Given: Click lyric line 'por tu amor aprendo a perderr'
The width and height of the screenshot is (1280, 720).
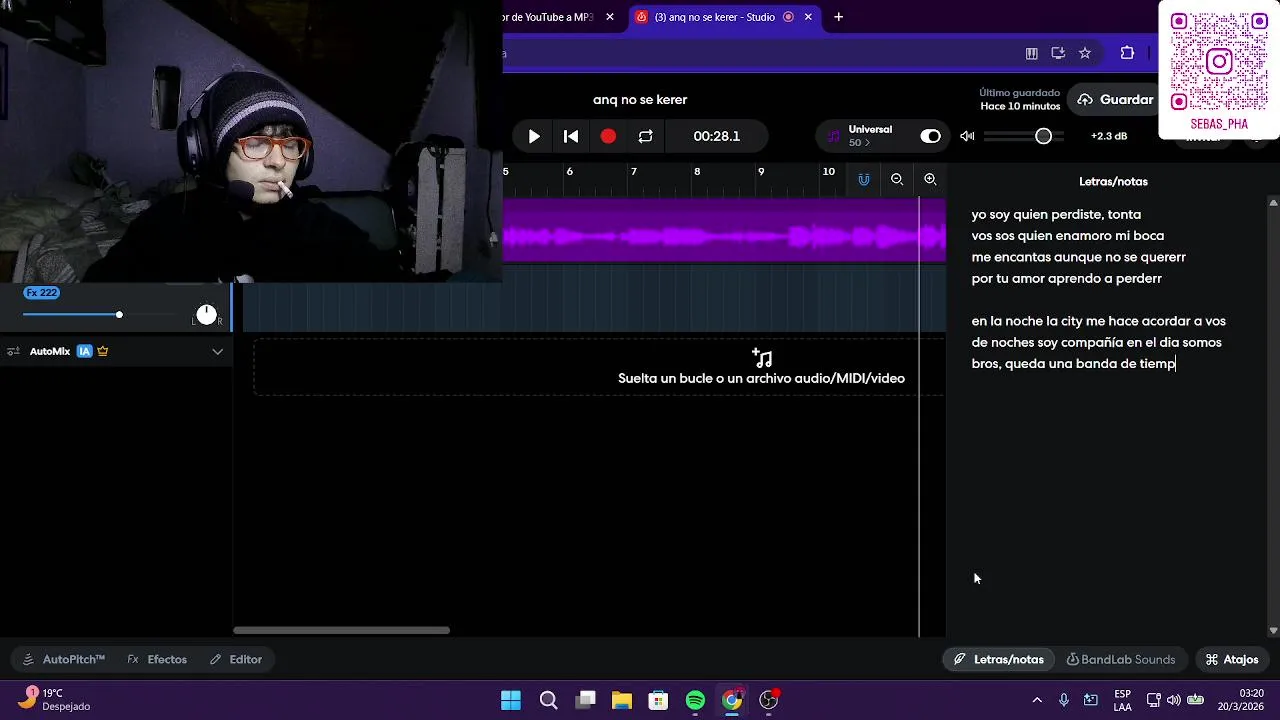Looking at the screenshot, I should tap(1066, 278).
